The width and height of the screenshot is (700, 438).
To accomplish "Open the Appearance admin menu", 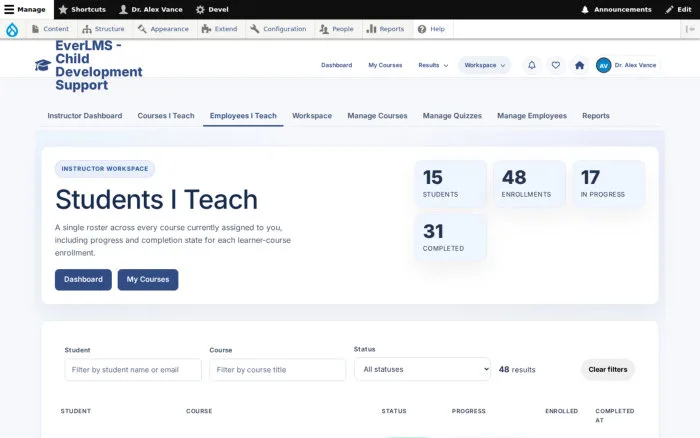I will (163, 29).
